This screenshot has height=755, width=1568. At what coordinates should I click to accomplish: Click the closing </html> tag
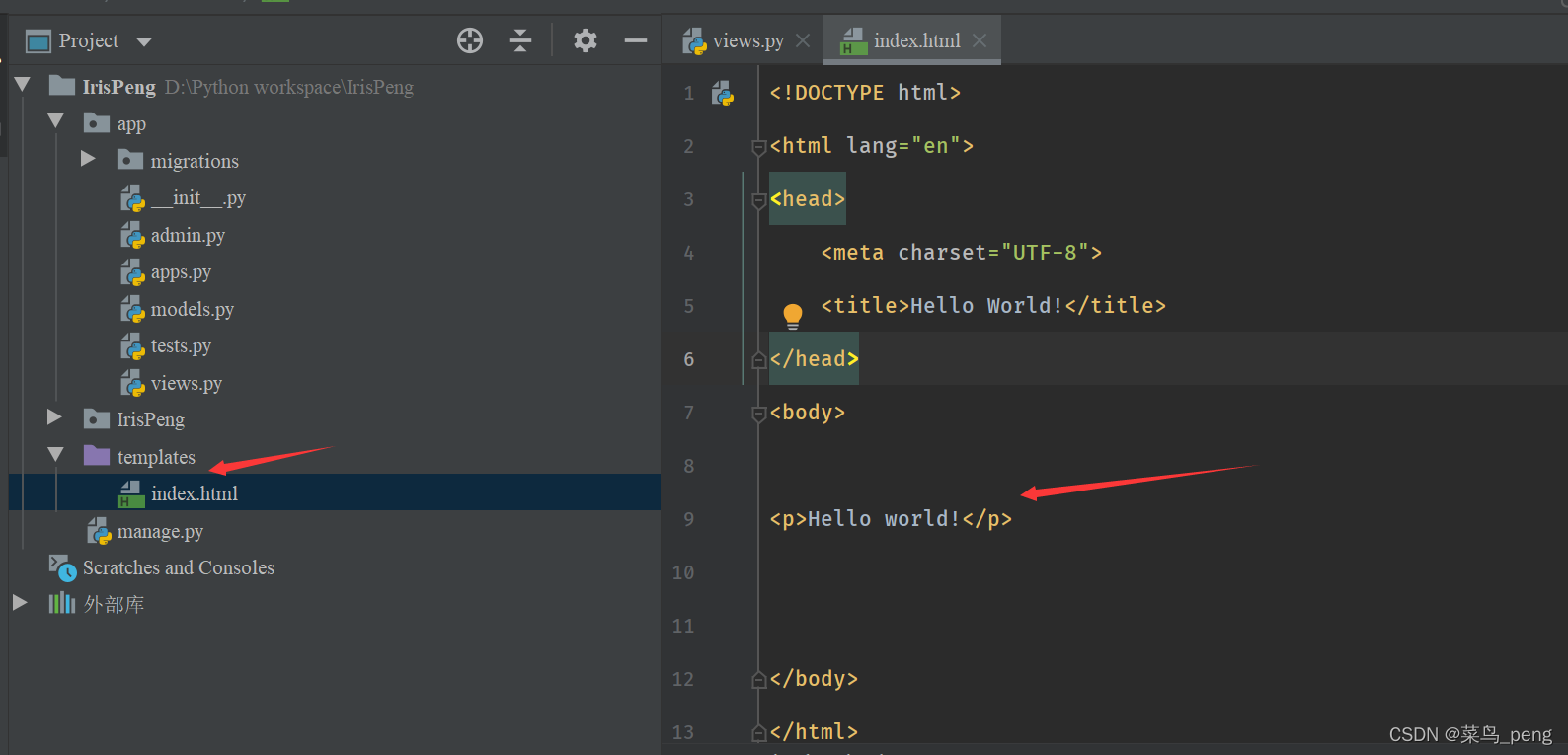[x=814, y=732]
